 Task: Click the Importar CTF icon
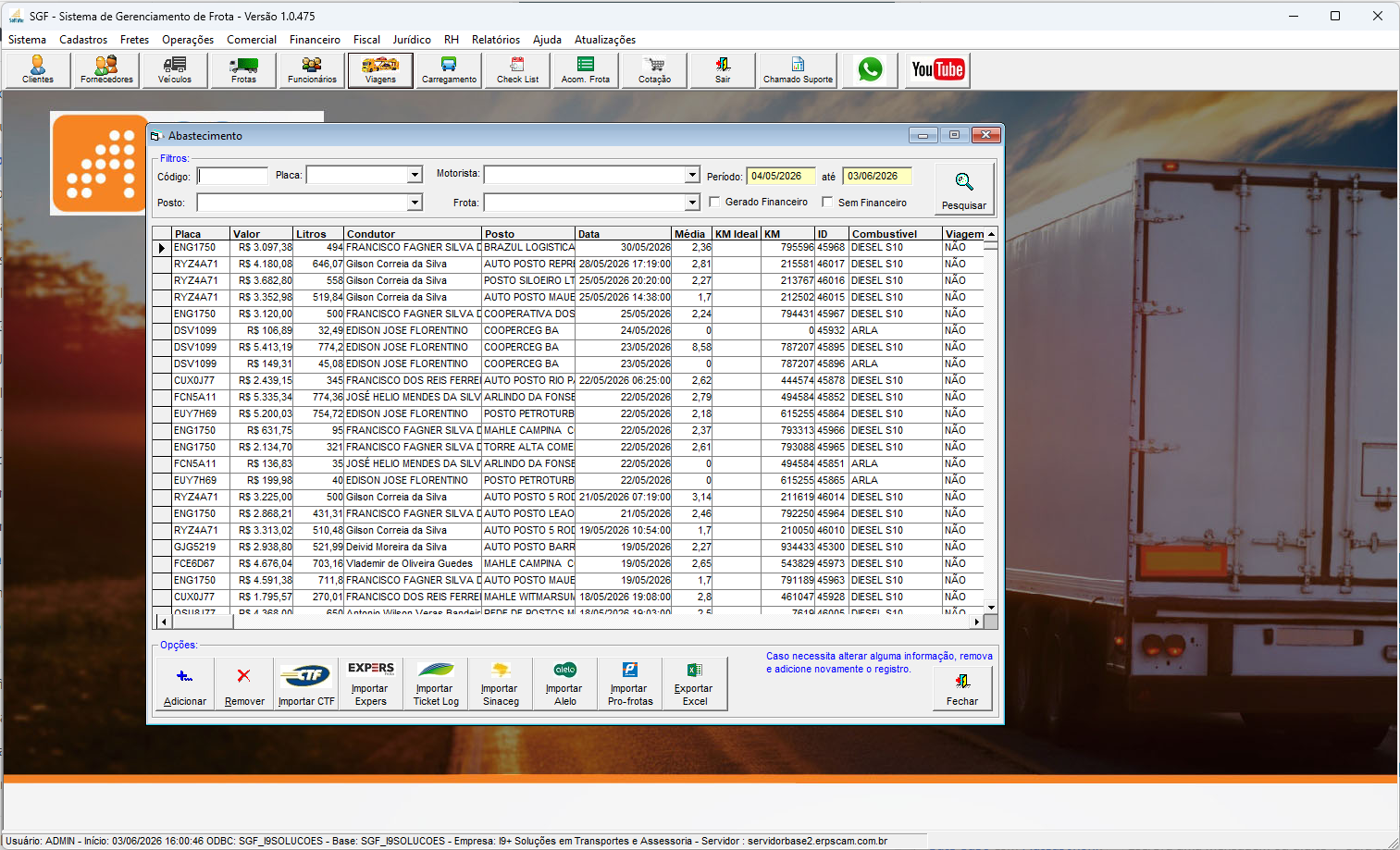[306, 684]
